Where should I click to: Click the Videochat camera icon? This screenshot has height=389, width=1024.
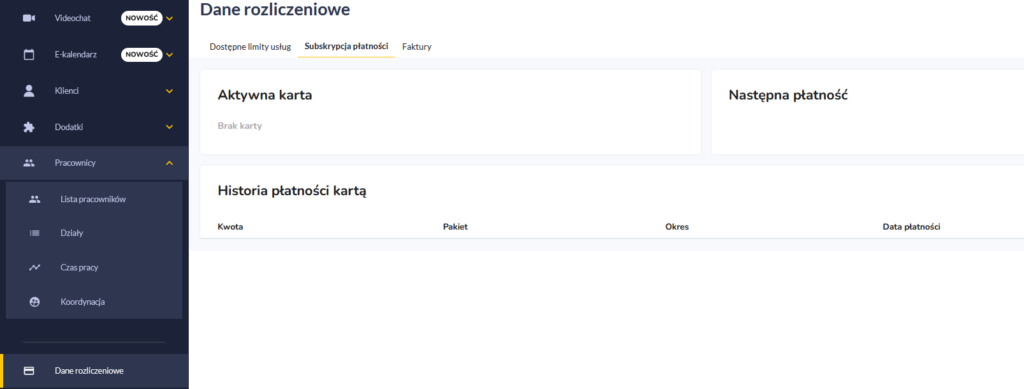tap(29, 18)
